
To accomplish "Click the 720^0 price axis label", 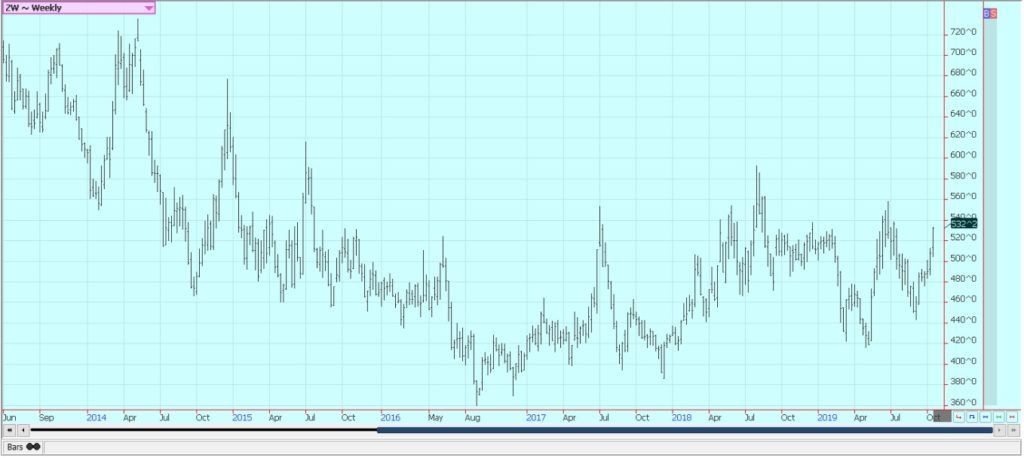I will [x=963, y=31].
